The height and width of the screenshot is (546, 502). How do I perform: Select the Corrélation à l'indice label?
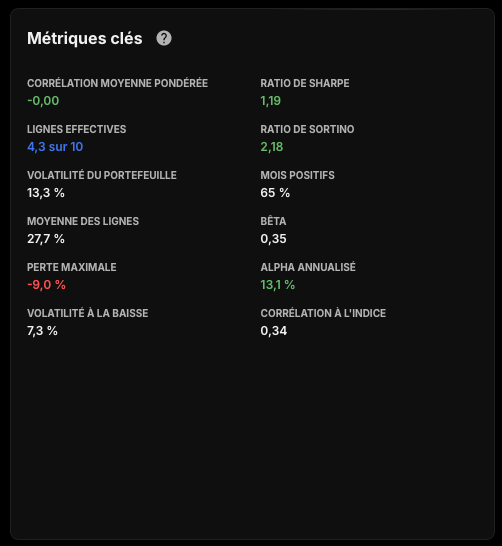323,313
